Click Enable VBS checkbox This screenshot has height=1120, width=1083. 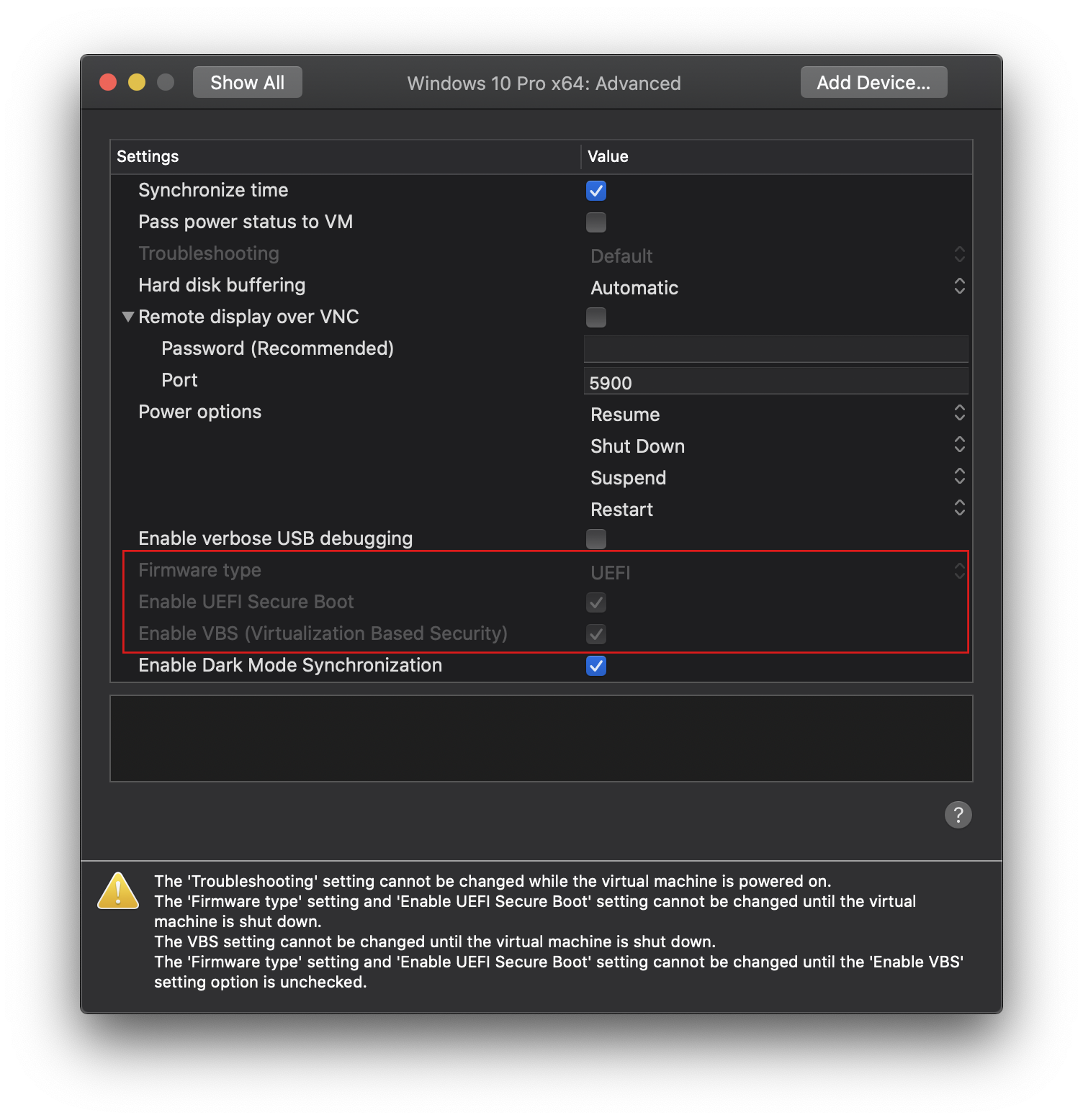596,634
